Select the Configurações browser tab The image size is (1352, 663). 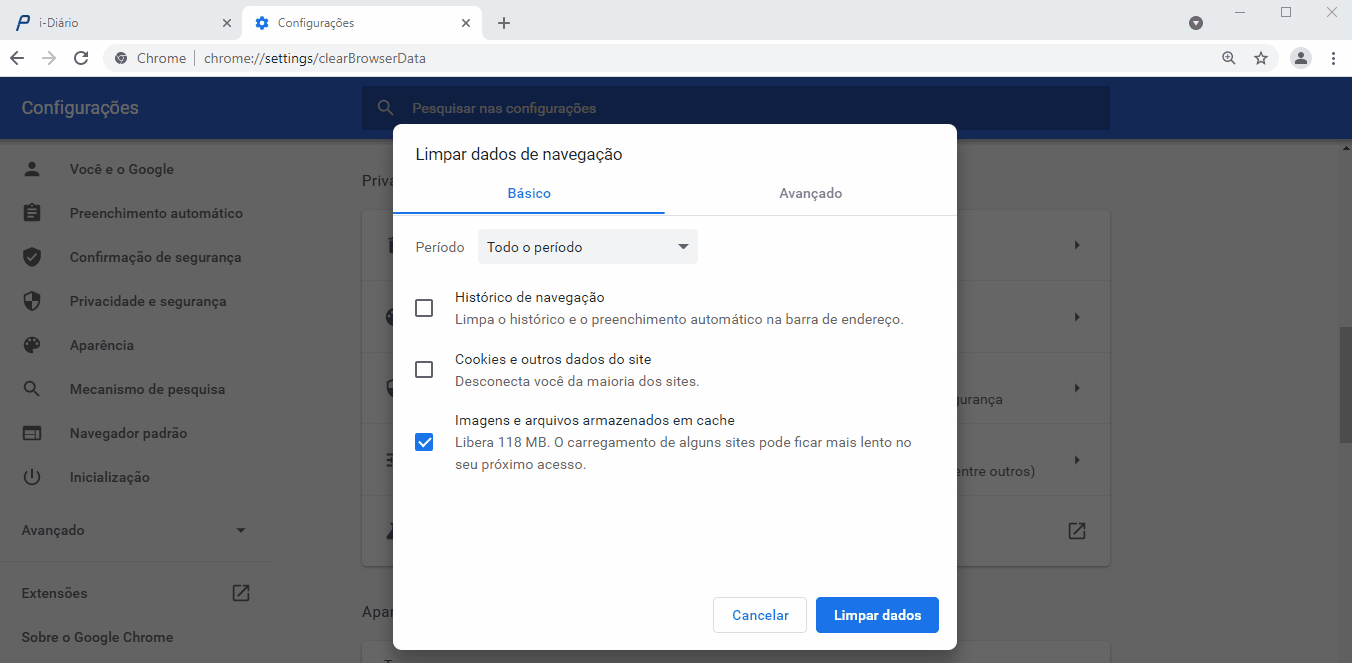[362, 23]
